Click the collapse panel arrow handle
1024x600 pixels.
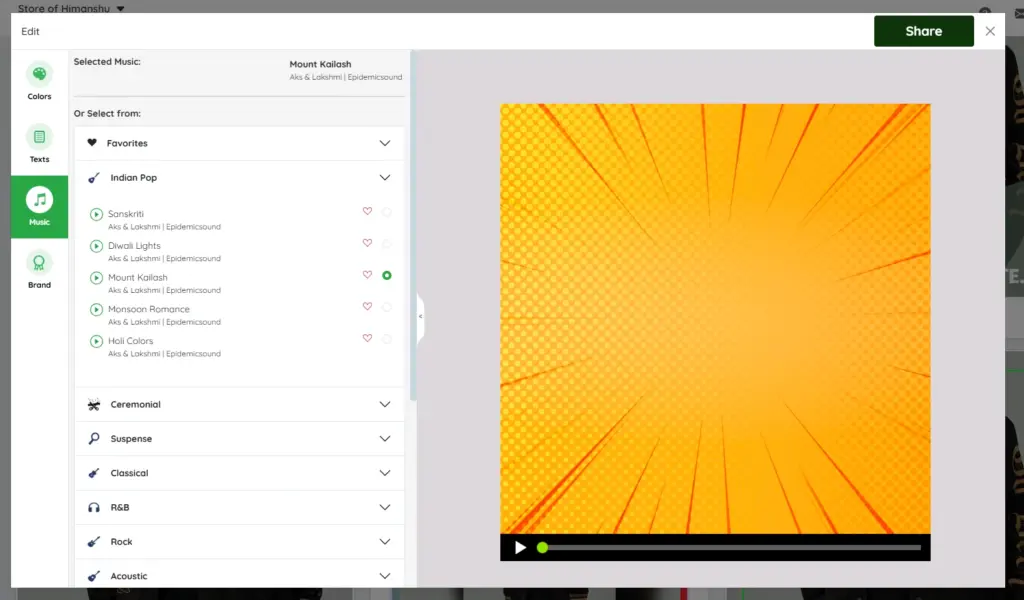pos(421,316)
